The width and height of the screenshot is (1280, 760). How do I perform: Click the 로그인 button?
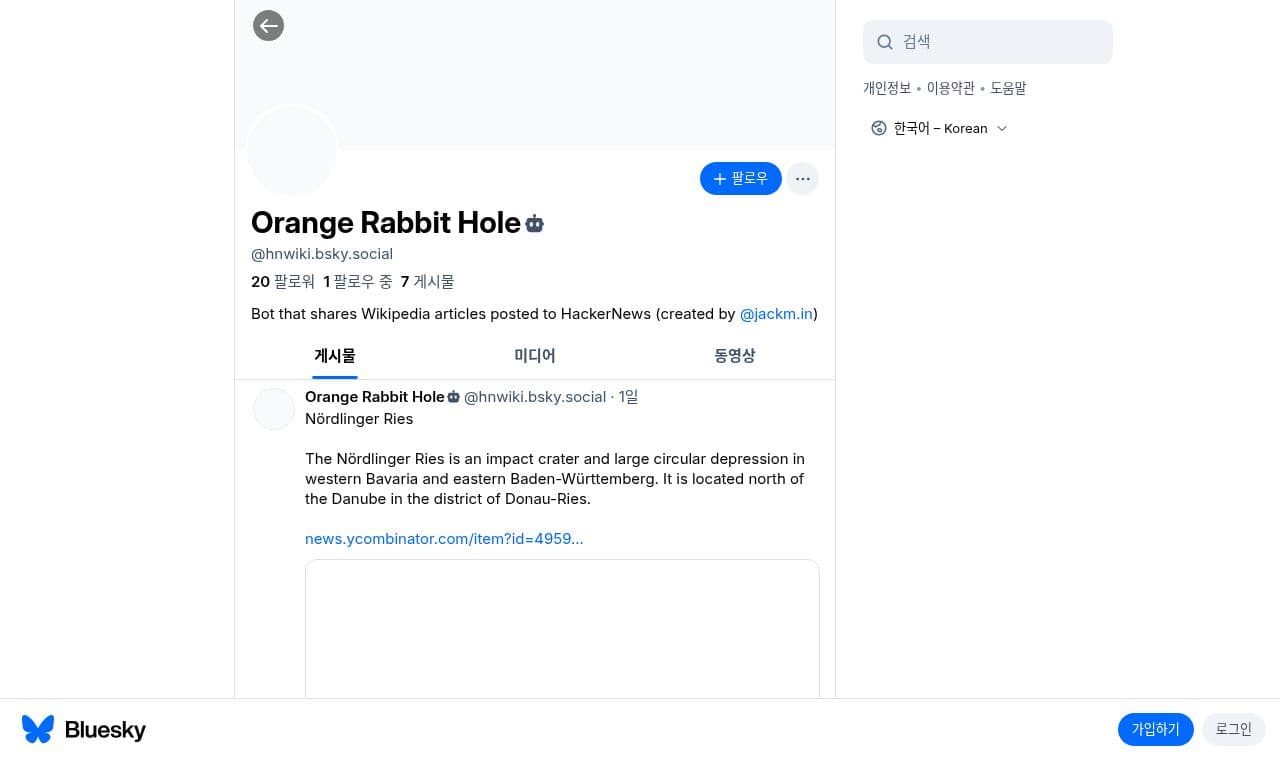pyautogui.click(x=1234, y=729)
